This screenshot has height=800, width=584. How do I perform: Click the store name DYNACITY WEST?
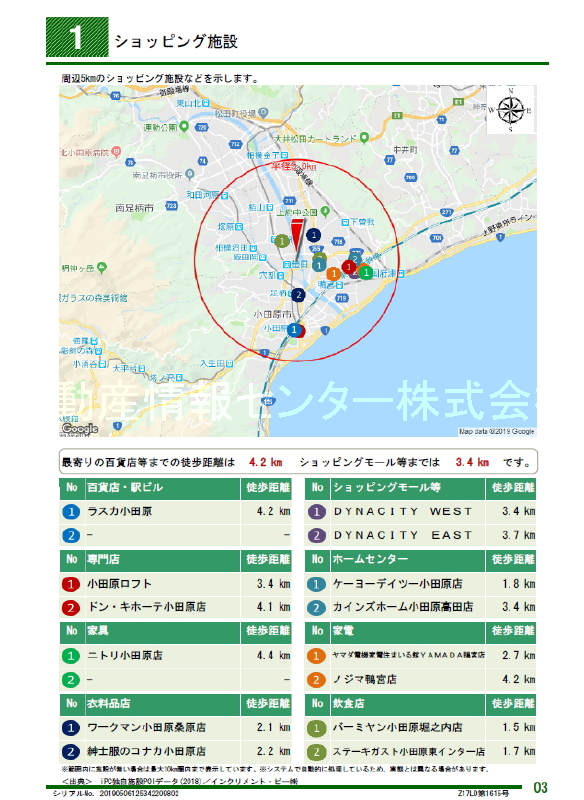click(x=403, y=512)
